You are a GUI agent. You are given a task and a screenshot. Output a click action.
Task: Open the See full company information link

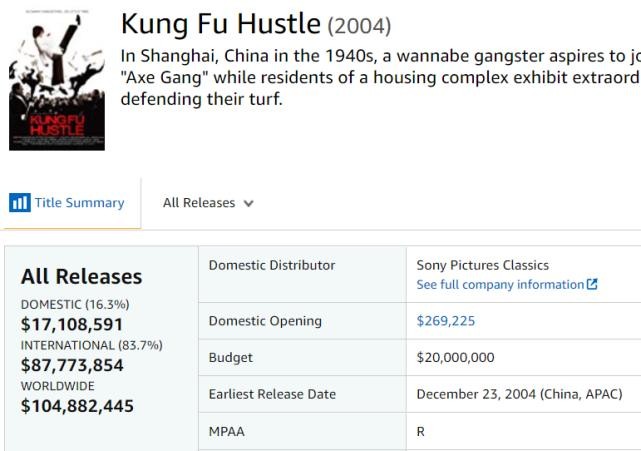click(x=500, y=285)
